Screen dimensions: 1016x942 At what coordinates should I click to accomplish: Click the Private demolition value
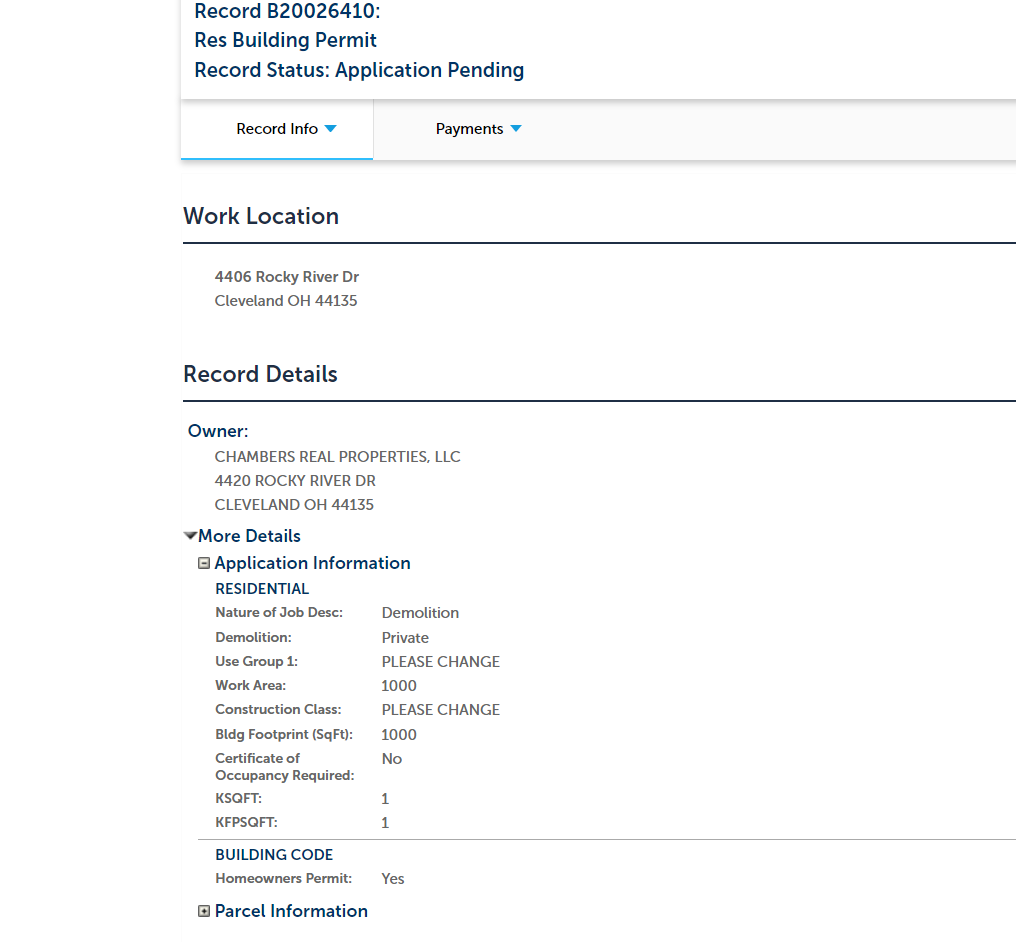(405, 638)
